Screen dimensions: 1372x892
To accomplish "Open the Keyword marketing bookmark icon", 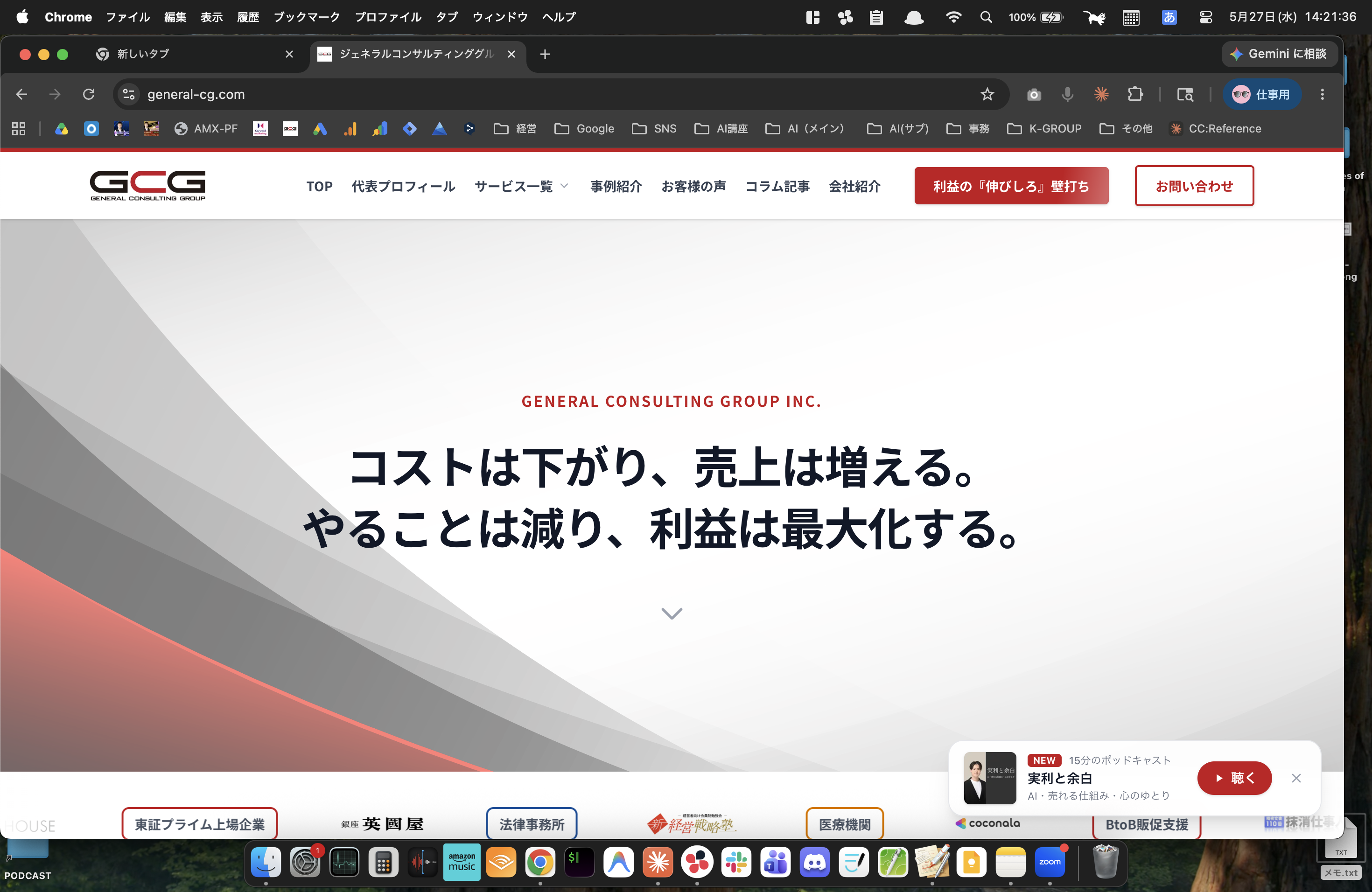I will [260, 128].
